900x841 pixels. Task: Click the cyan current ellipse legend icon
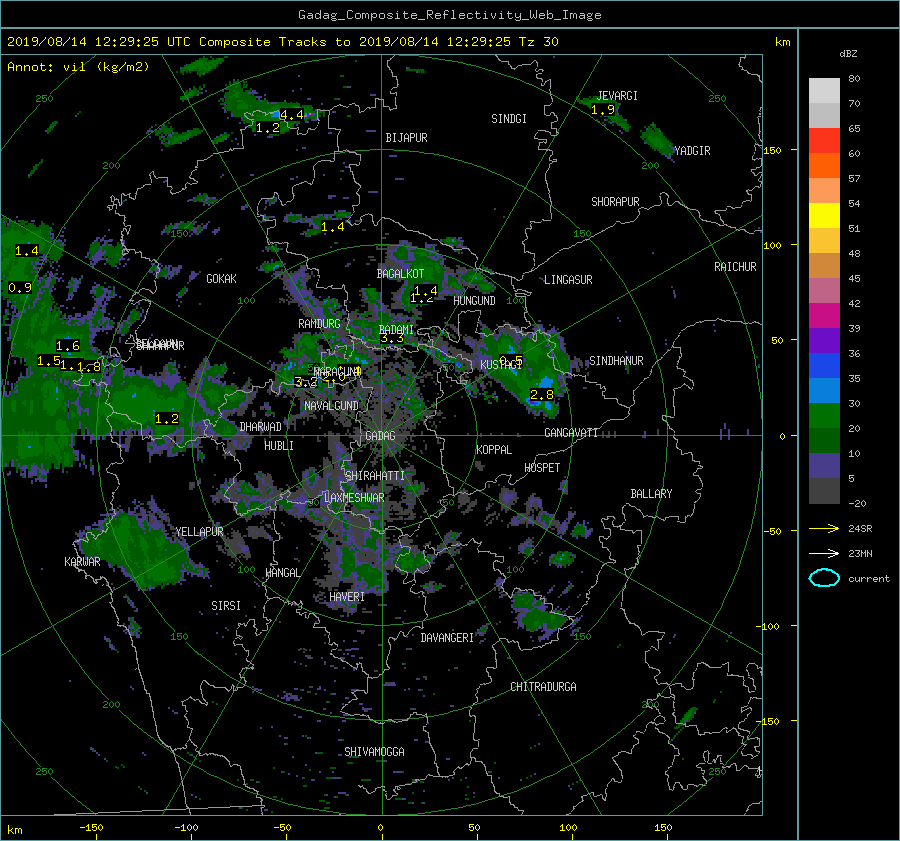click(x=824, y=578)
